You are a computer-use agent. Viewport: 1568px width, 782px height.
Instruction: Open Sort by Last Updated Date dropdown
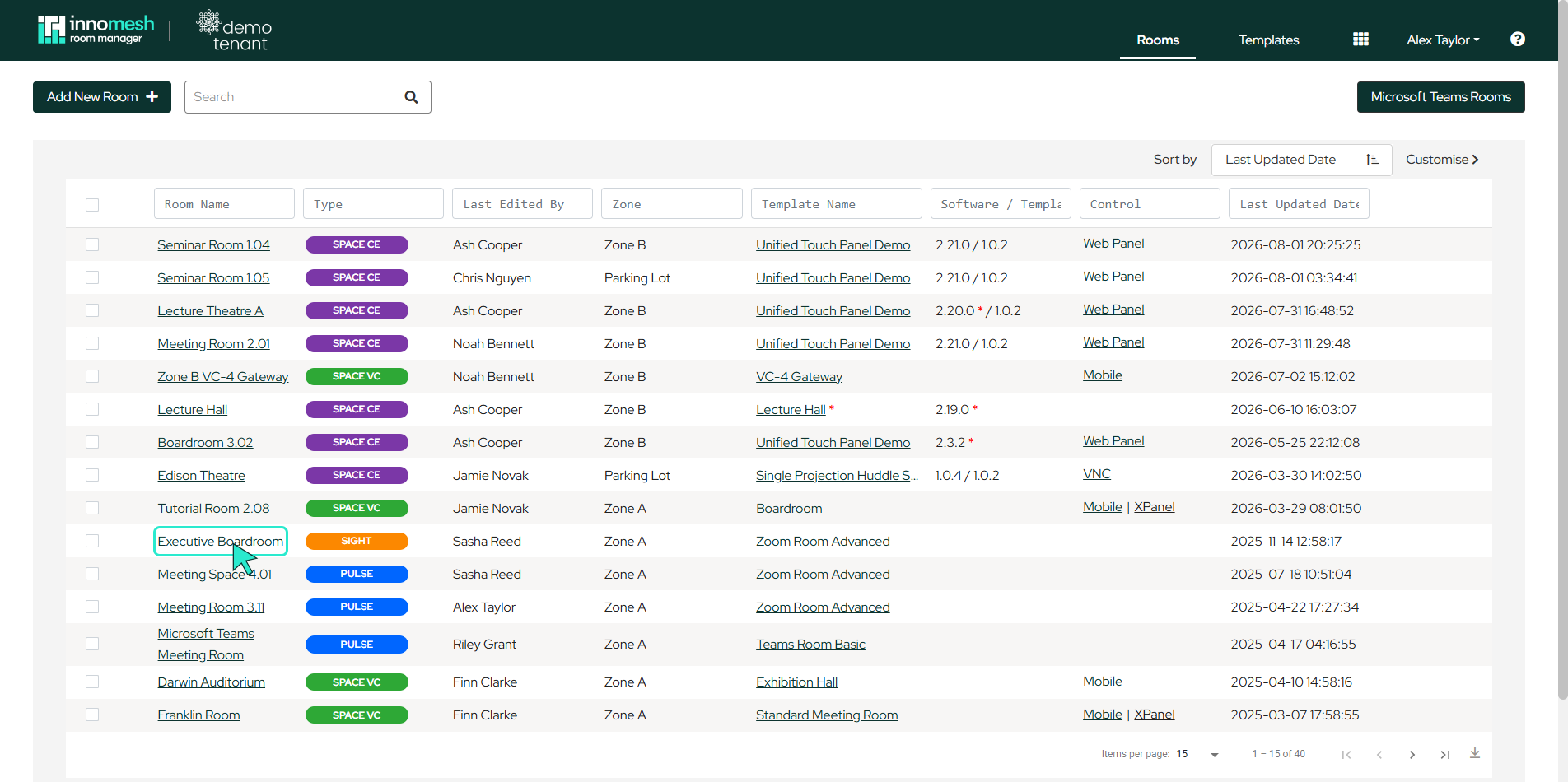pos(1301,160)
